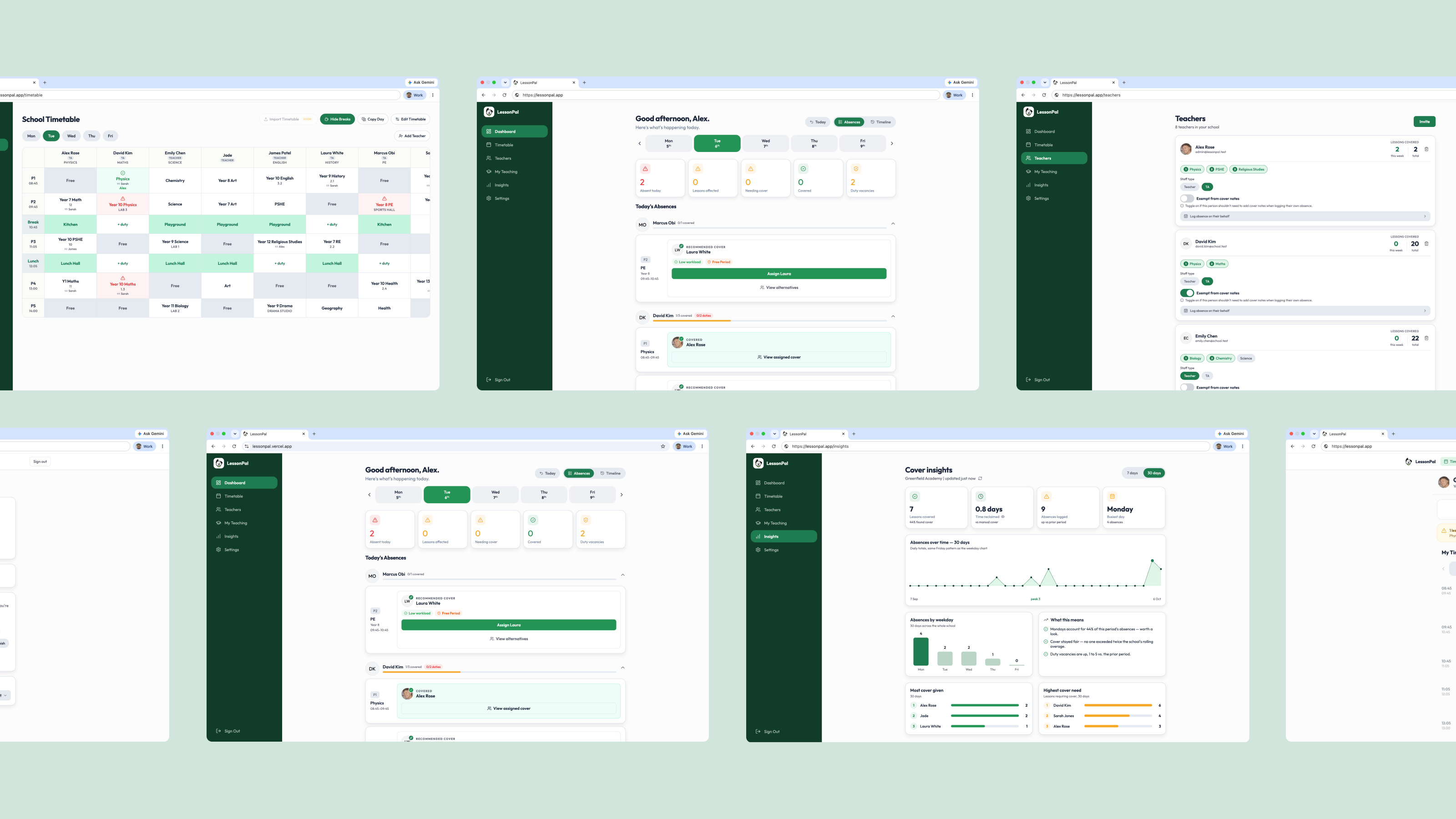Open browser three-dot menu in Insights window
This screenshot has width=1456, height=819.
tap(1242, 446)
